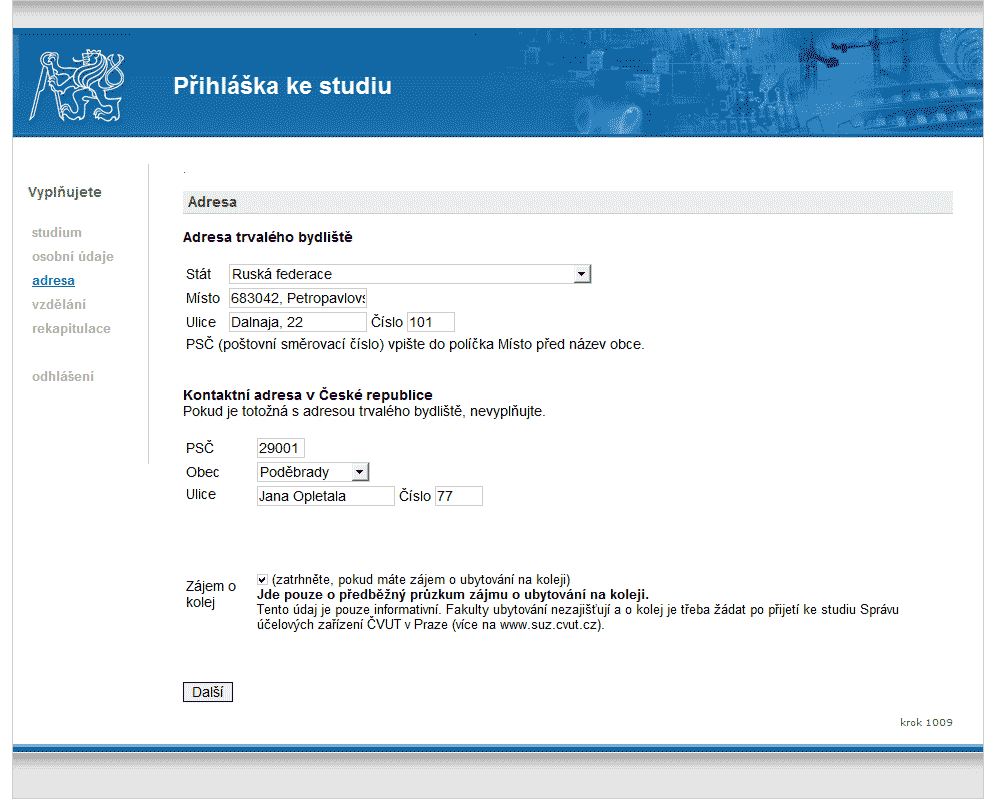Click the bold předběžný průzkum zájmu text
Viewport: 1000px width, 800px height.
[x=453, y=595]
